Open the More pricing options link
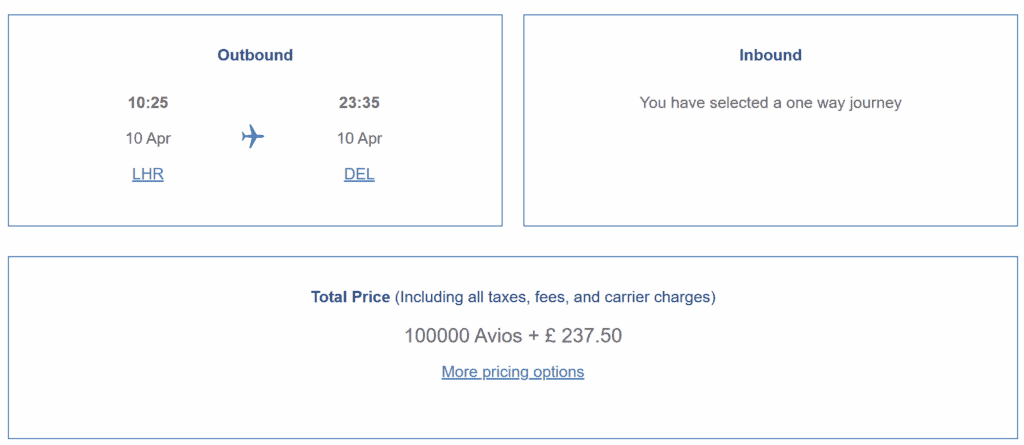1024x445 pixels. pyautogui.click(x=513, y=372)
